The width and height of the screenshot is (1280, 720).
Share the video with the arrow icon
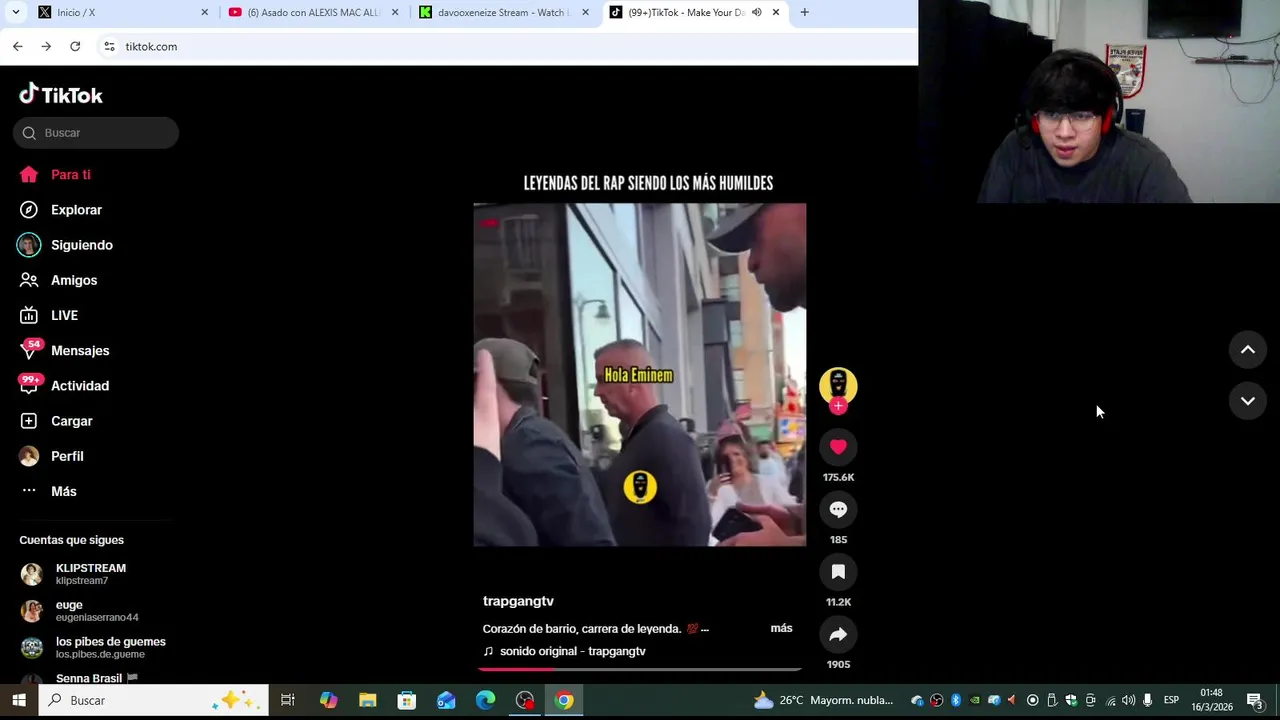[x=838, y=634]
